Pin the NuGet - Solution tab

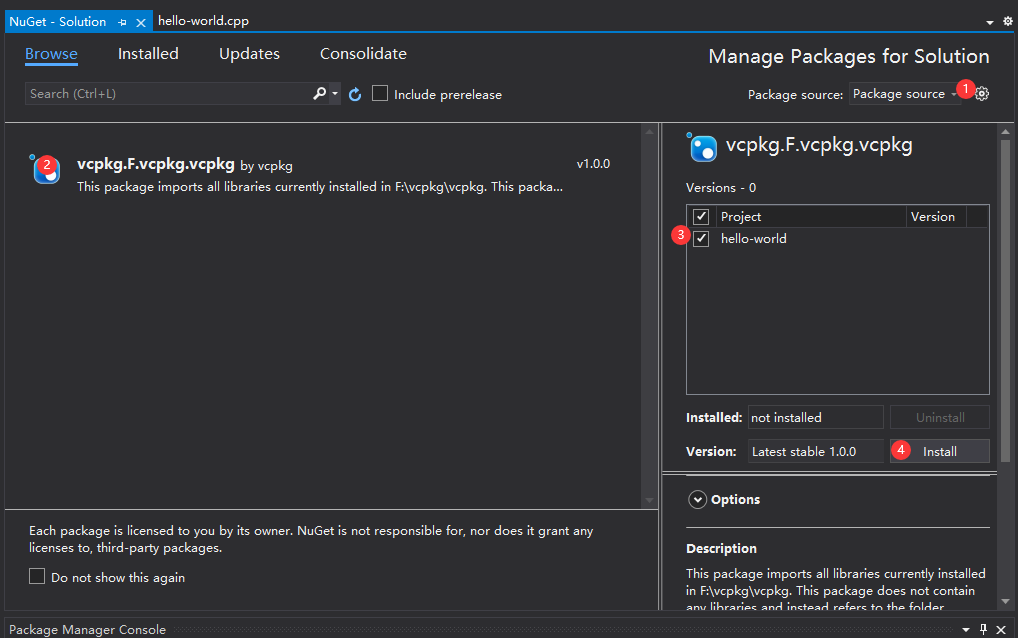click(122, 22)
